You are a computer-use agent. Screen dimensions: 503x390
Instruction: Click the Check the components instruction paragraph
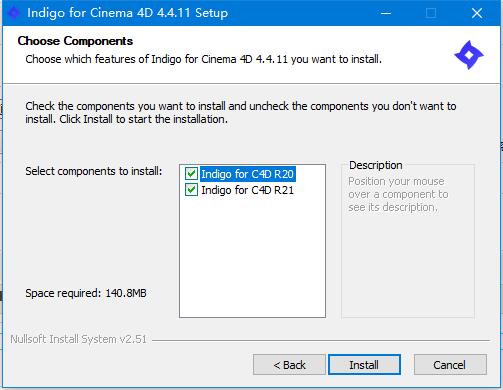(x=241, y=112)
